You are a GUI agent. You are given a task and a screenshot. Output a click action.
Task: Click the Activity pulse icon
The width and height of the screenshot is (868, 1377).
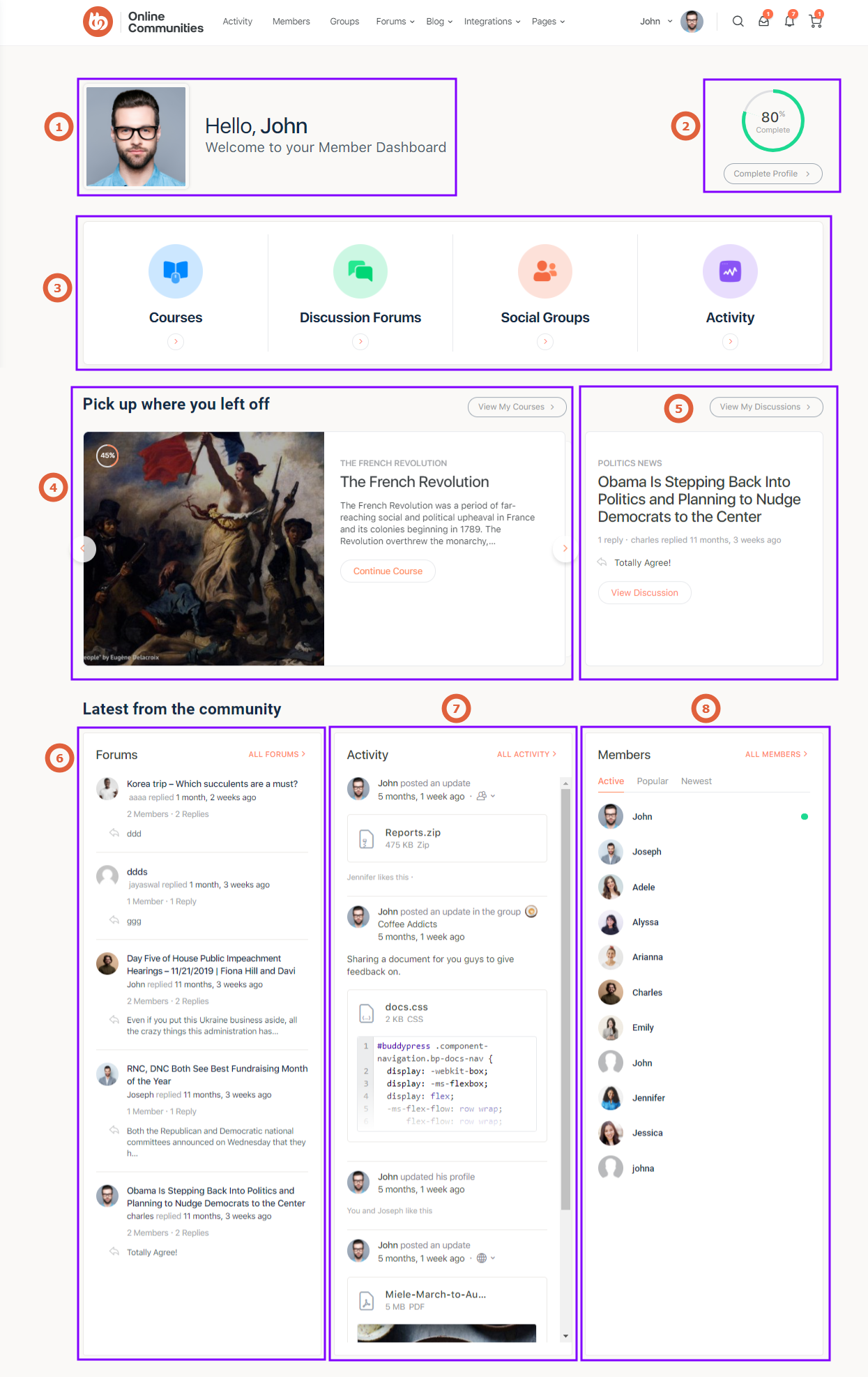[x=730, y=271]
